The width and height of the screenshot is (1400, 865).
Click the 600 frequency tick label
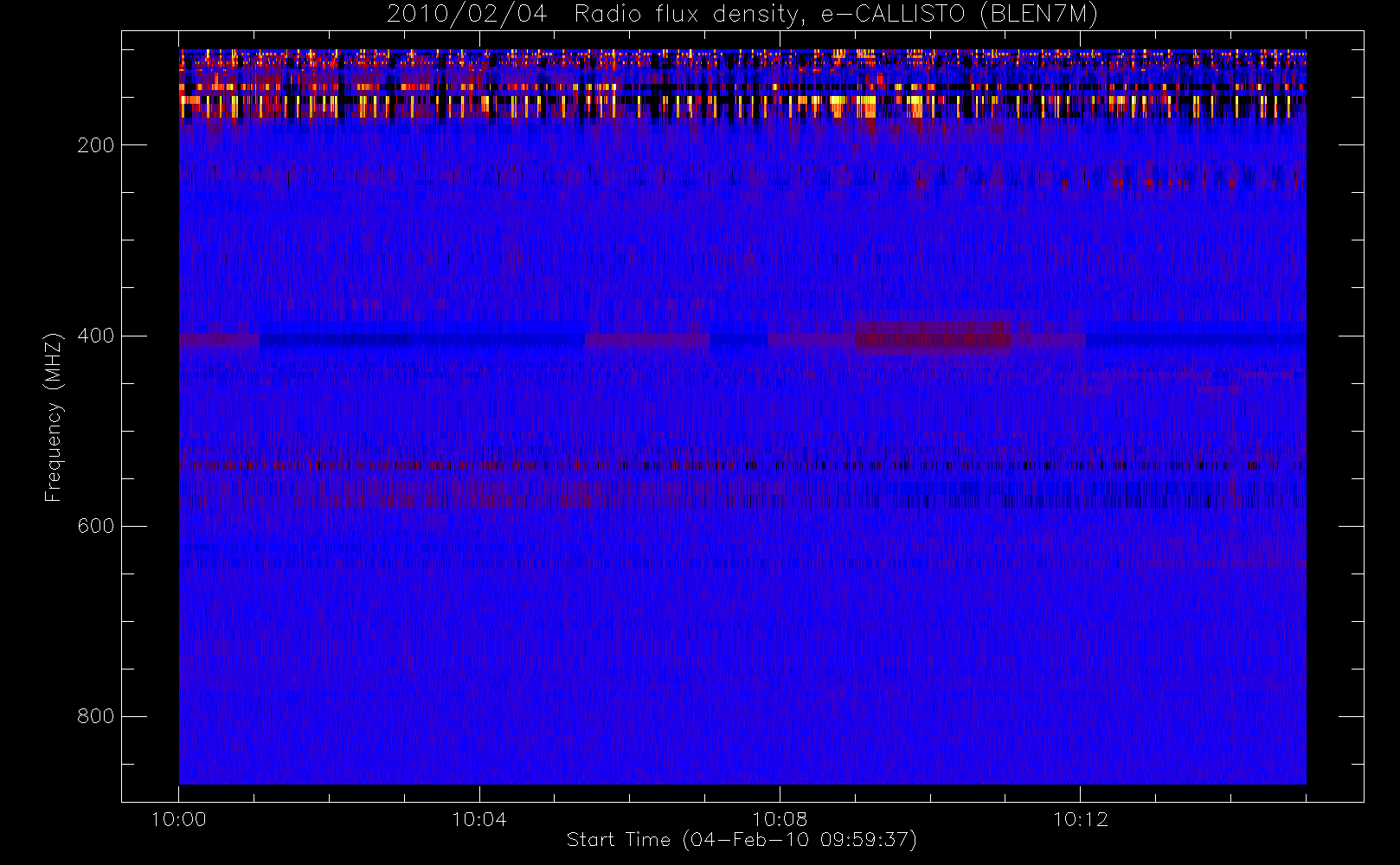coord(96,526)
